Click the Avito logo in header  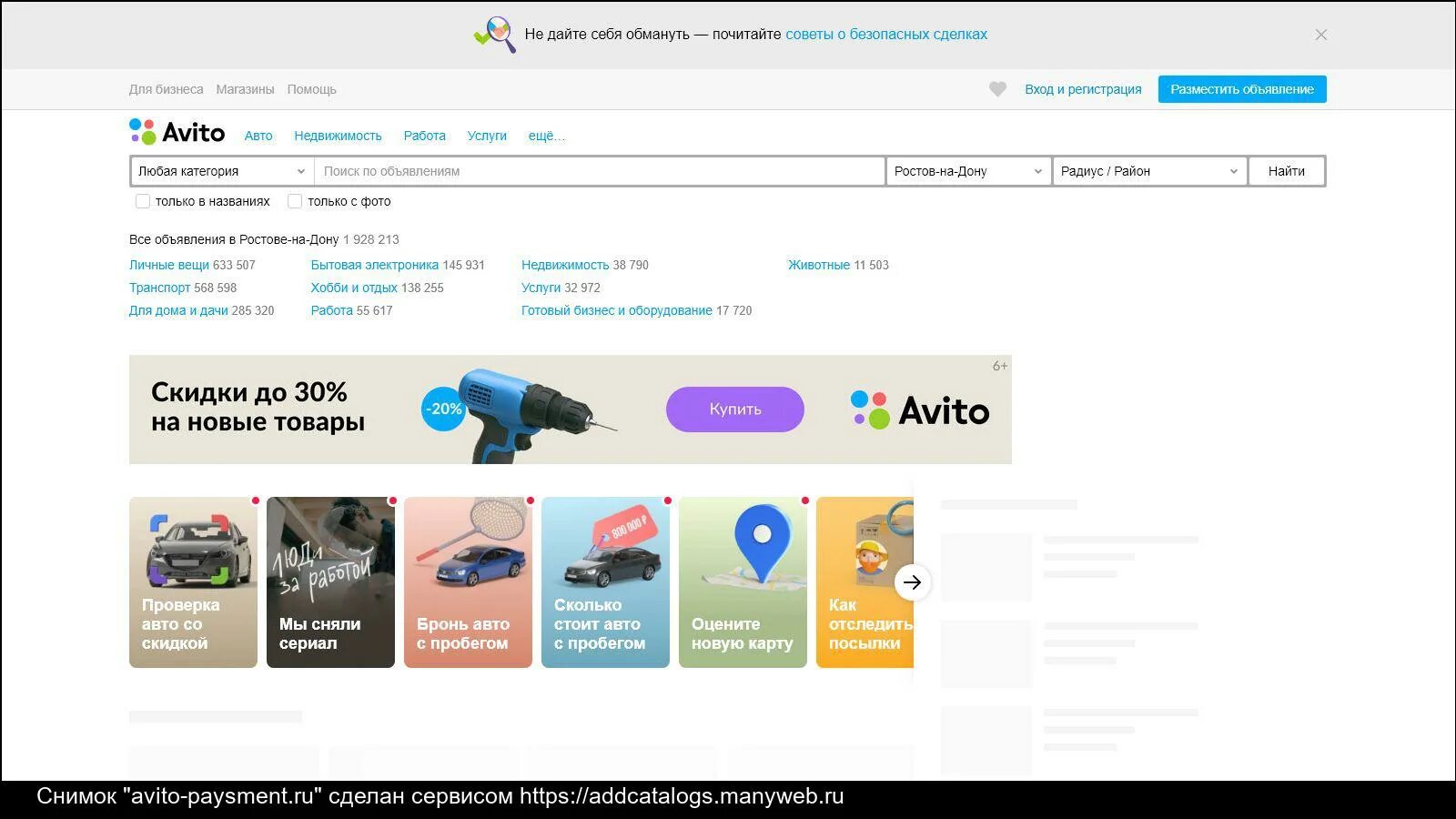[x=177, y=132]
